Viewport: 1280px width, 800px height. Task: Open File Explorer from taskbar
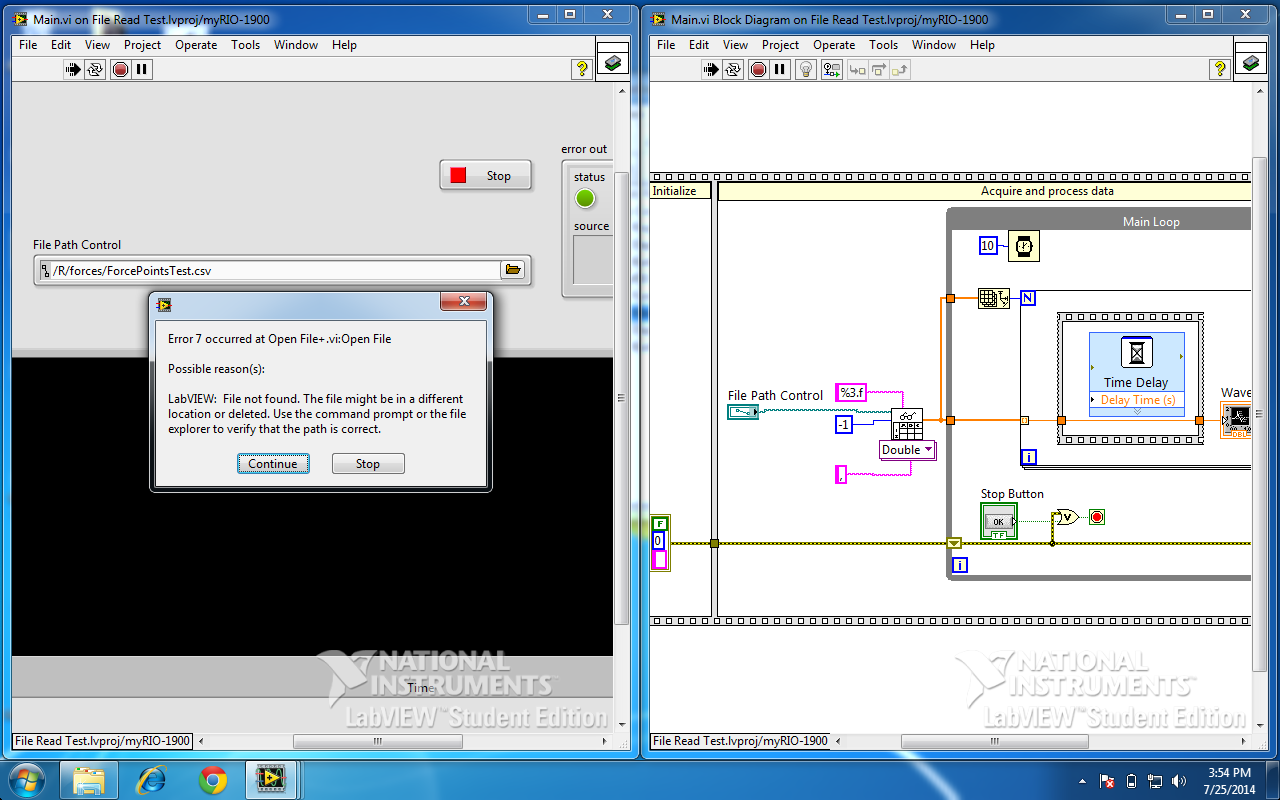[x=88, y=779]
